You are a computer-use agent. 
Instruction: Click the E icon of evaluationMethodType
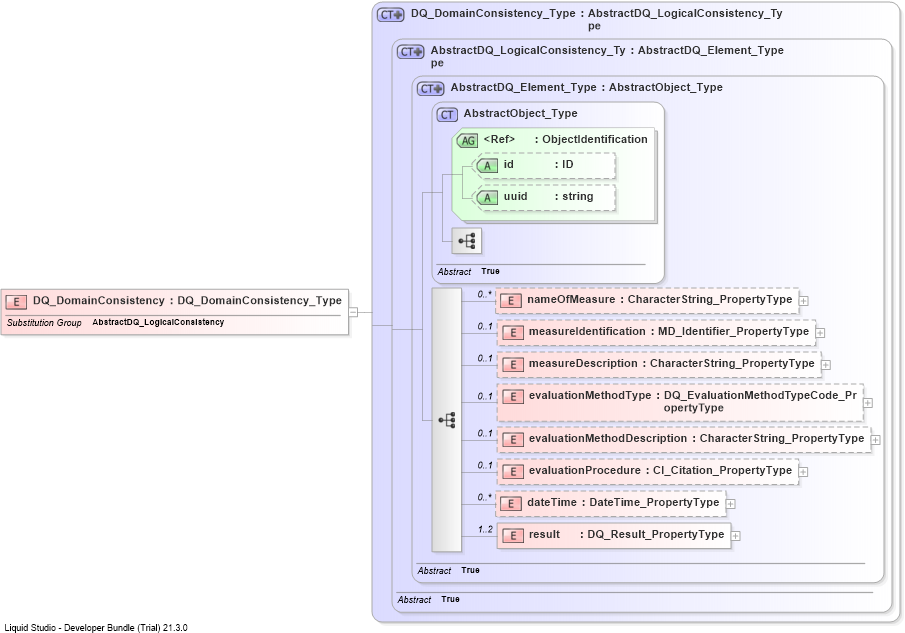513,397
